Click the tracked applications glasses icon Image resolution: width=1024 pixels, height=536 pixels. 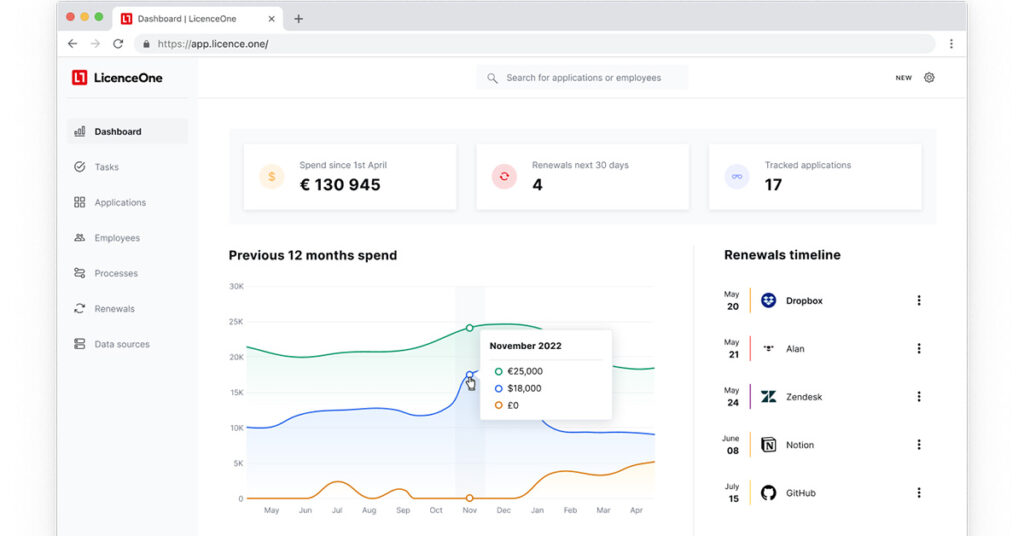click(737, 177)
